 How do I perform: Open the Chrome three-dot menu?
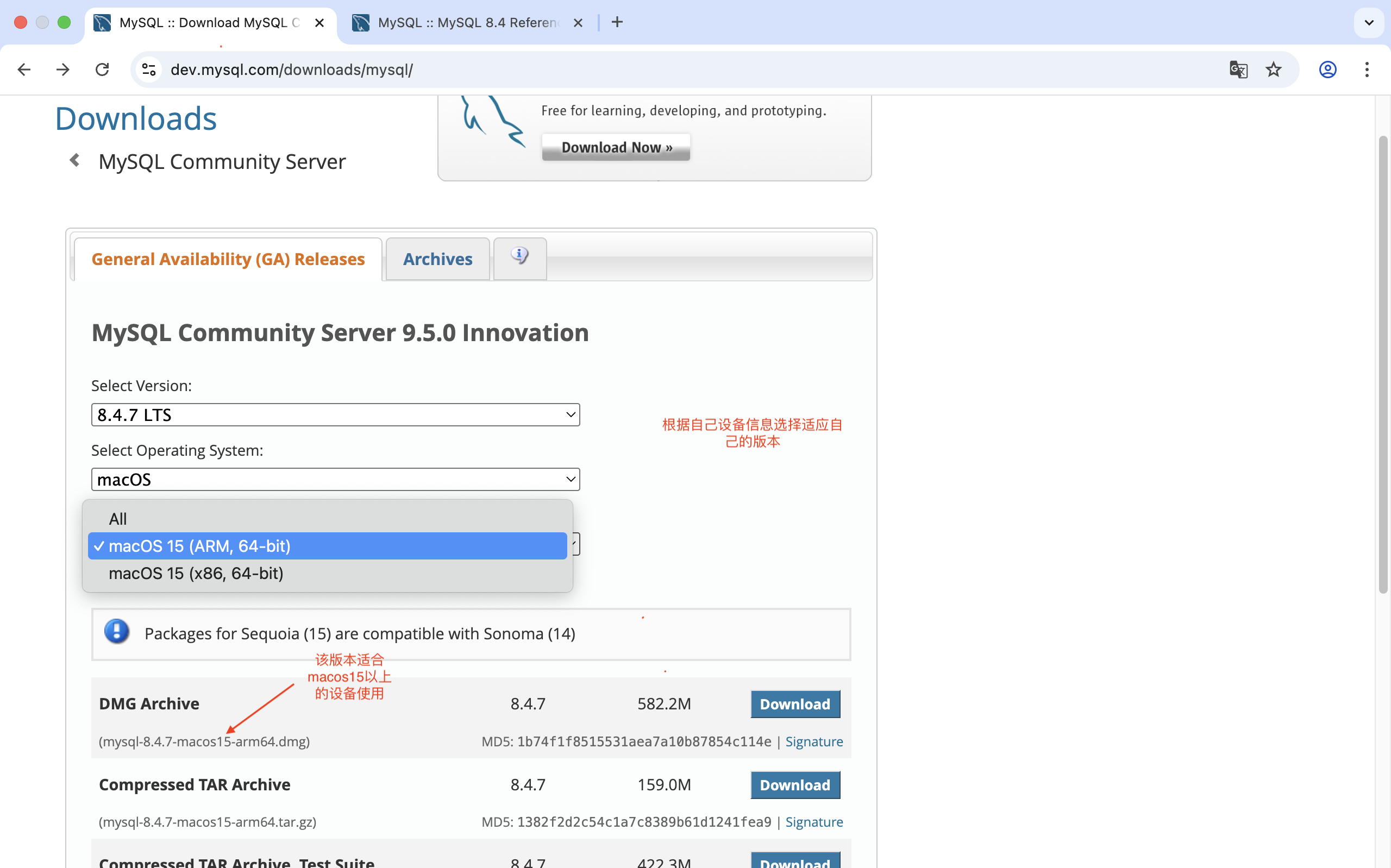point(1367,70)
